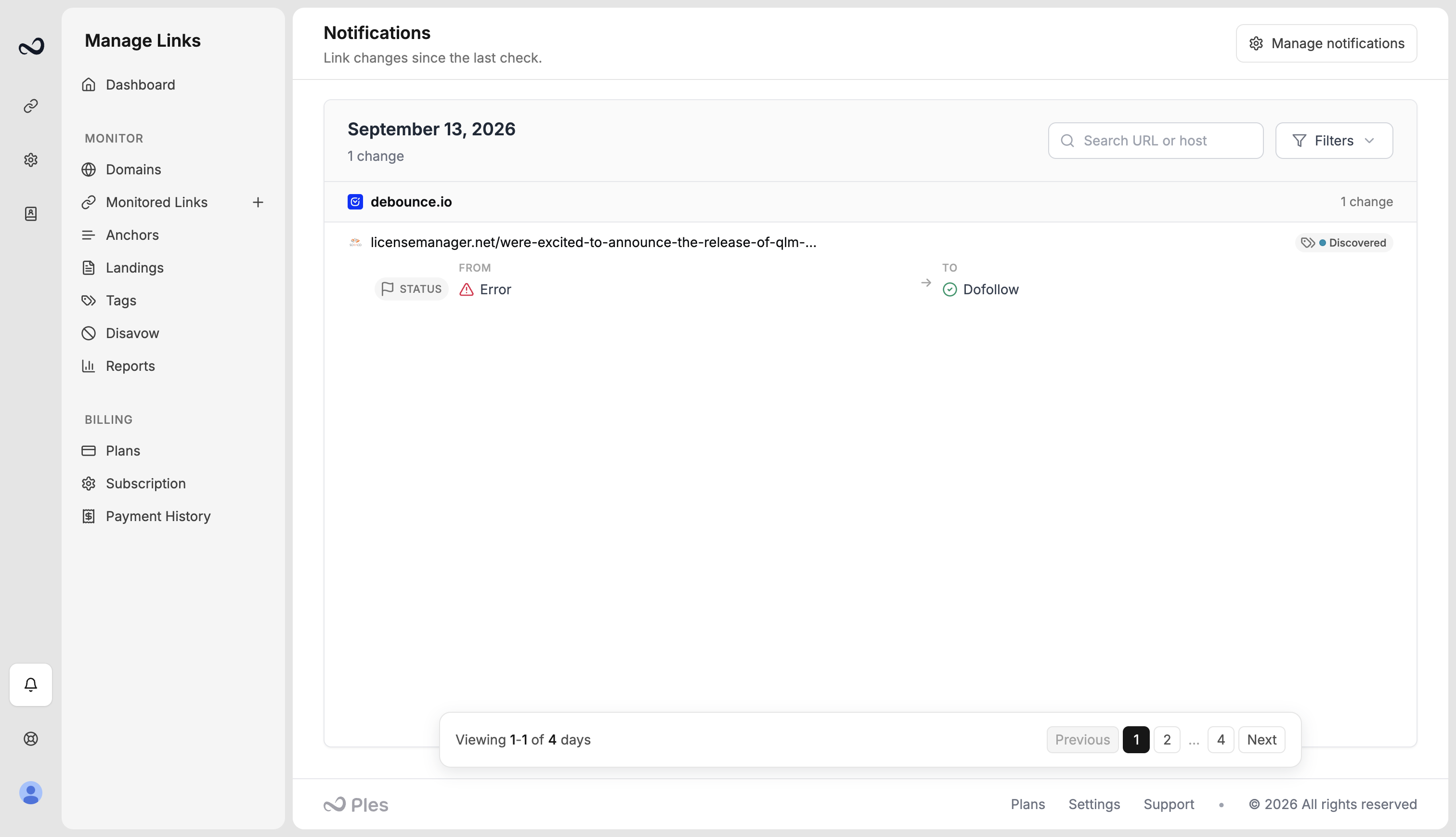Add a monitored link with plus icon
The image size is (1456, 837).
[258, 202]
